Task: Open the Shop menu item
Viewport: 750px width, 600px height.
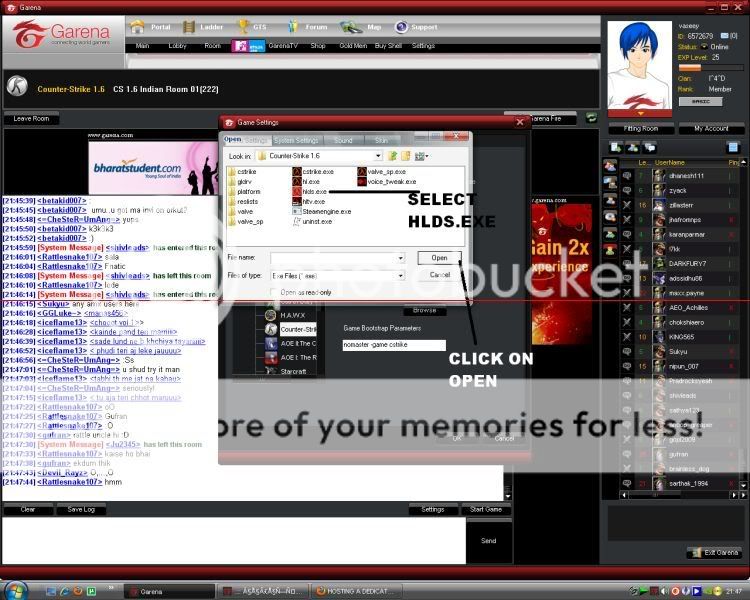Action: pyautogui.click(x=318, y=46)
